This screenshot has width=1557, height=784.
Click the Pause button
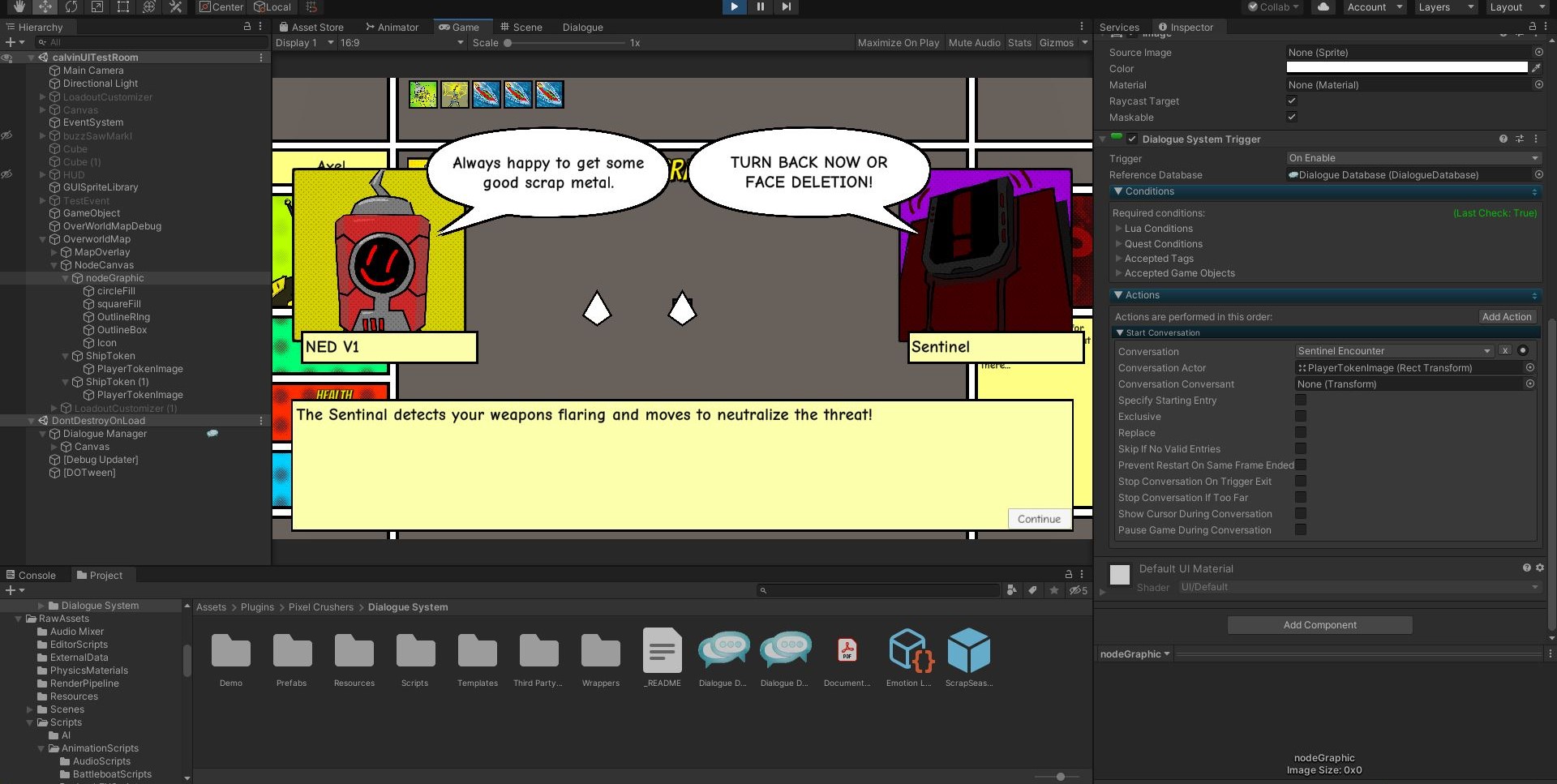click(760, 7)
